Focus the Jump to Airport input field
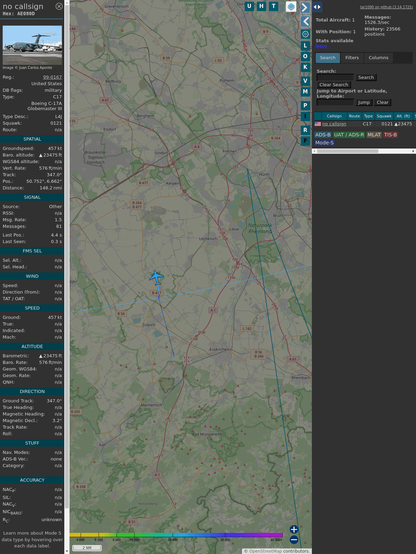The image size is (416, 554). pyautogui.click(x=335, y=102)
